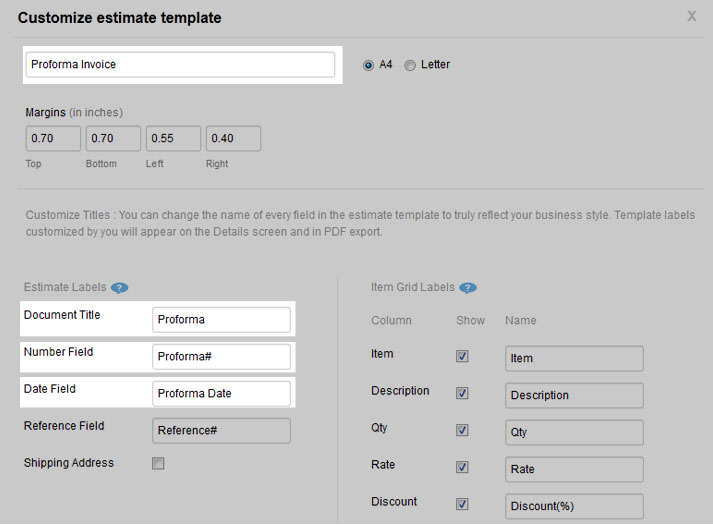Select the Letter paper size option
The height and width of the screenshot is (525, 713).
410,65
